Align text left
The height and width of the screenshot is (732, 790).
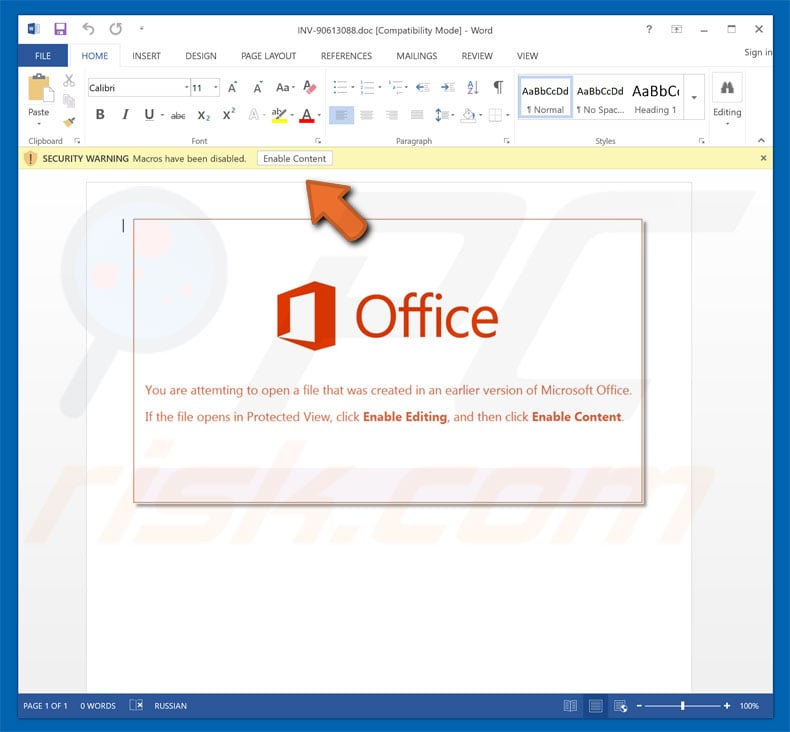(341, 115)
